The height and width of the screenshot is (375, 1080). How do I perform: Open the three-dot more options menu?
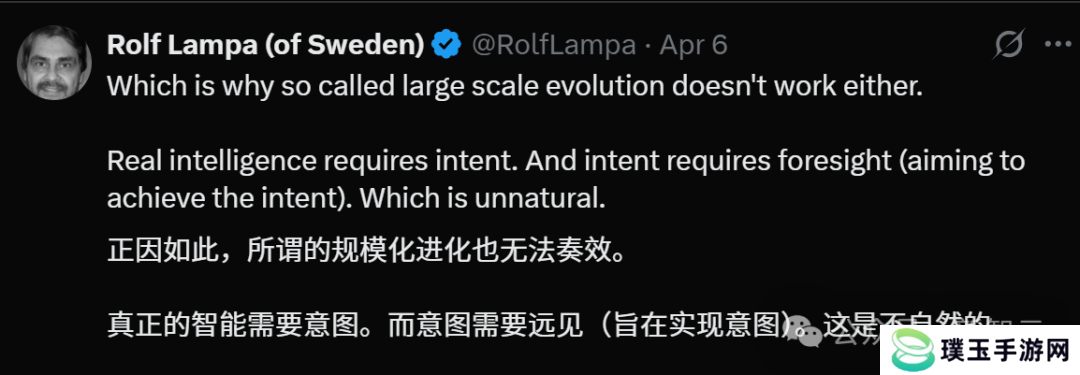tap(1057, 45)
